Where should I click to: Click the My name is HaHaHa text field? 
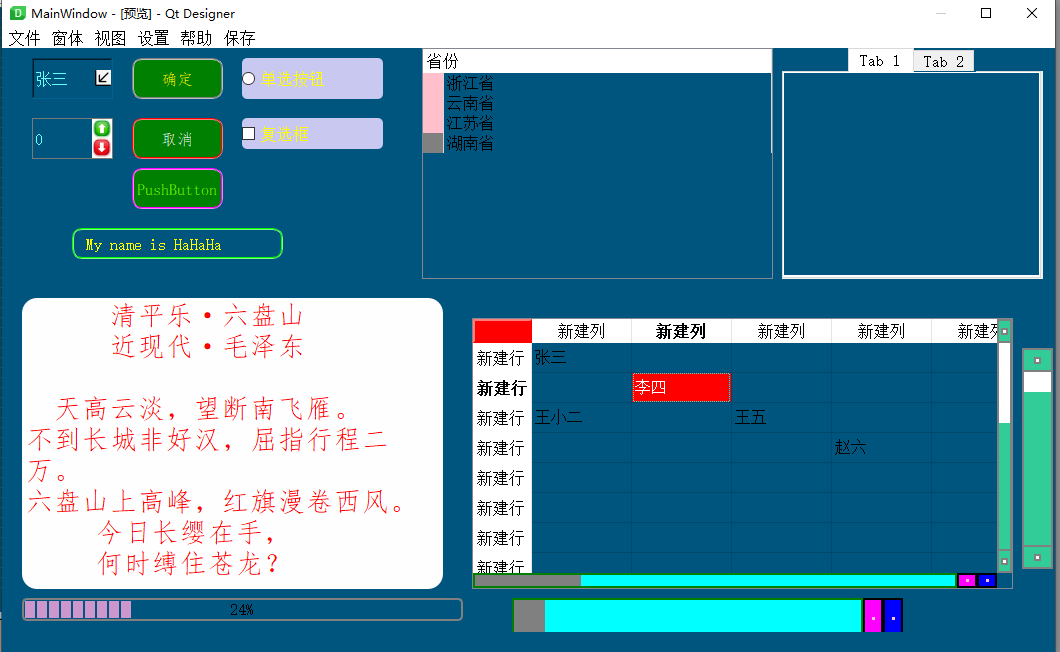tap(178, 244)
